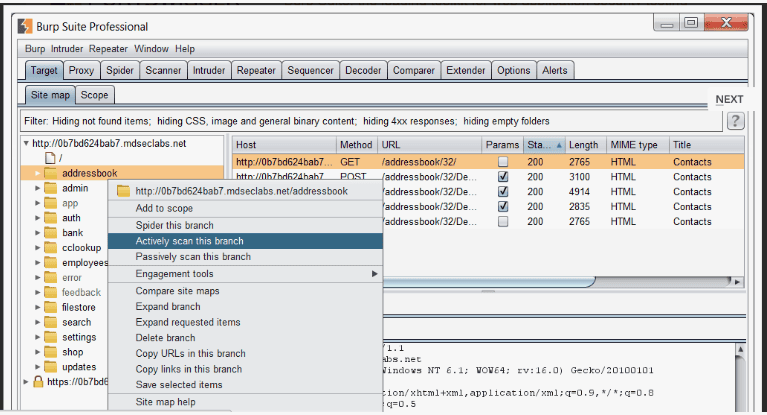Click folder icon in context menu header
This screenshot has height=415, width=767.
[123, 191]
